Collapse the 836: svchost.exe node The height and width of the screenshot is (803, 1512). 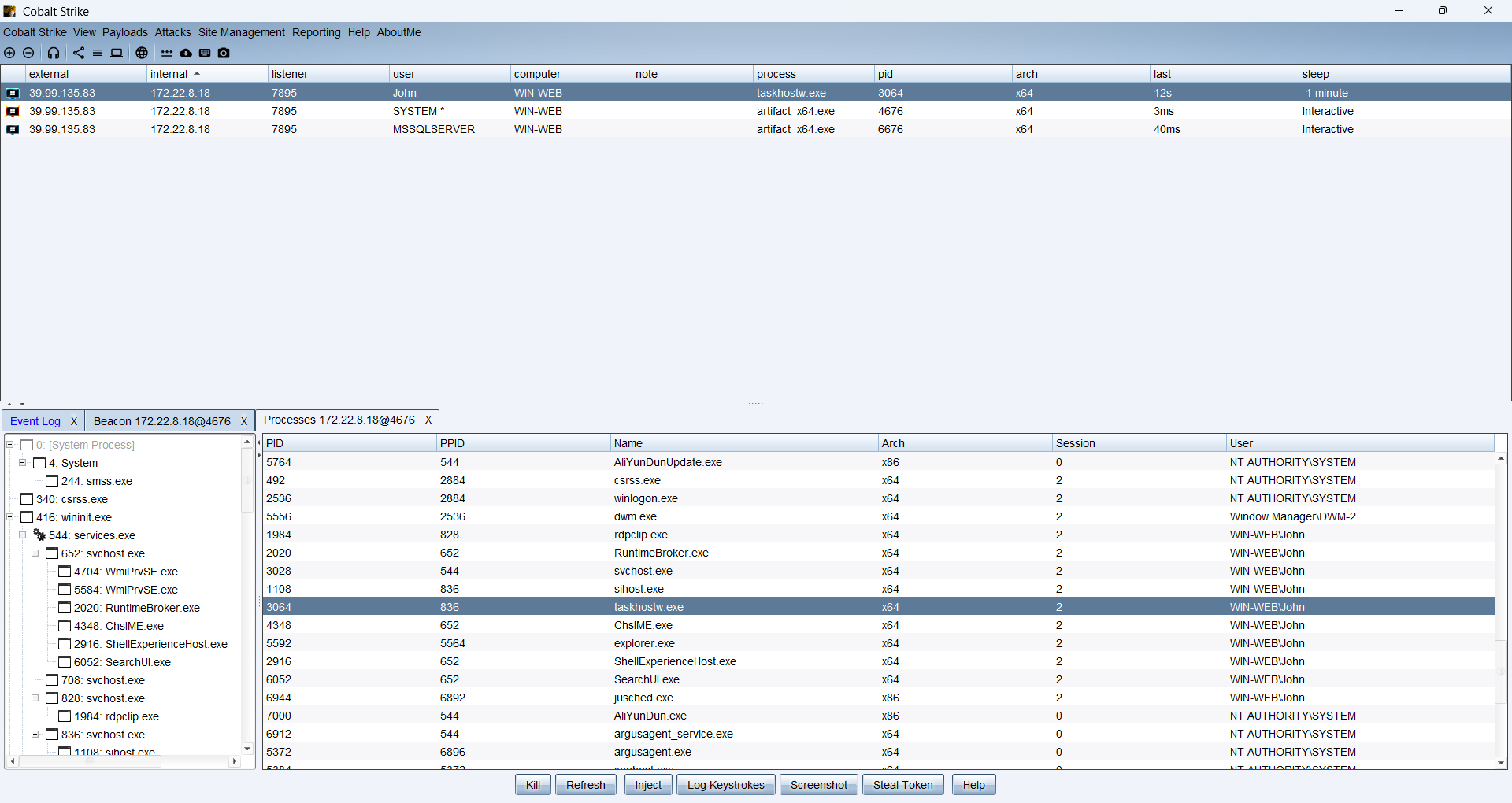coord(35,735)
